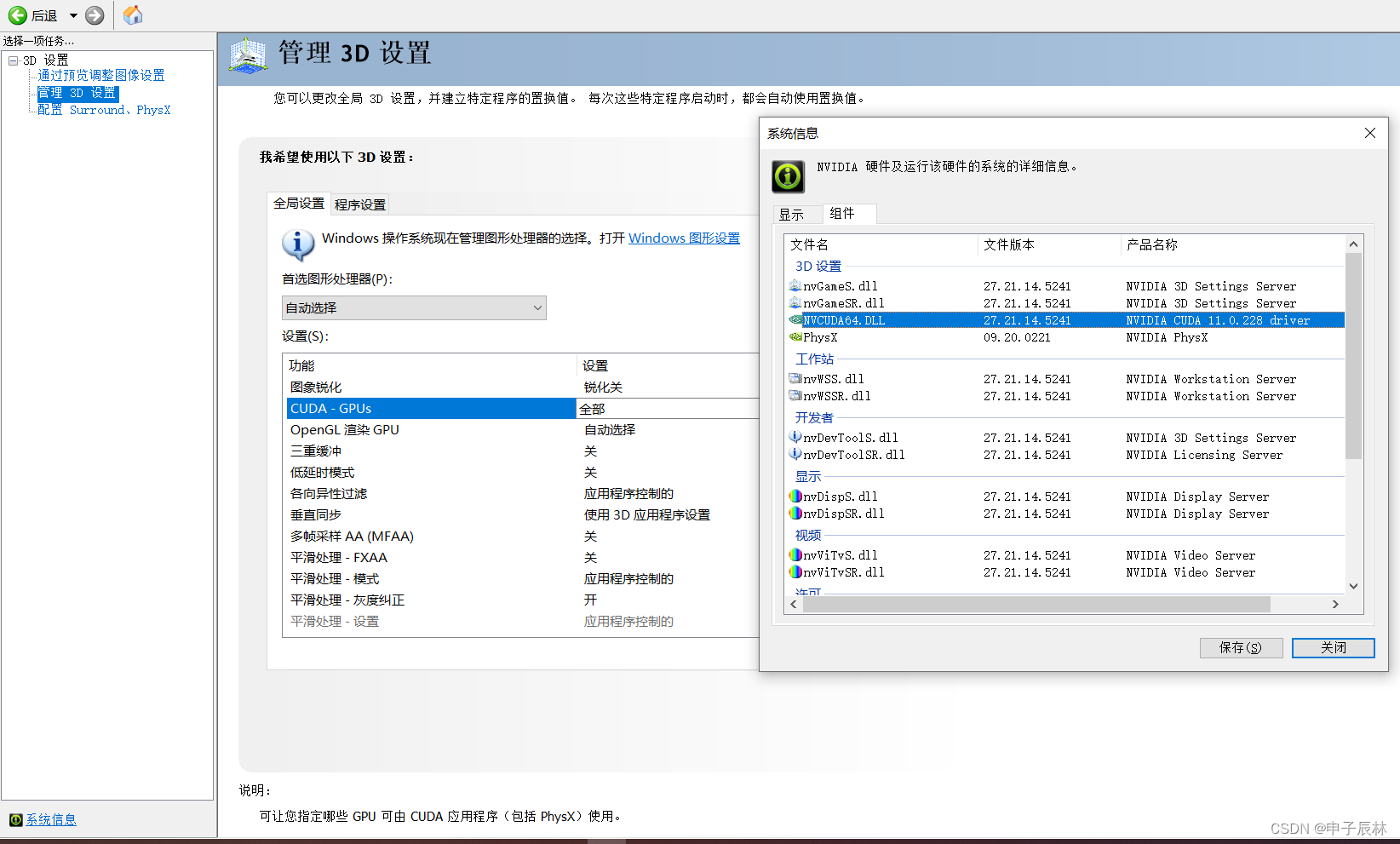Click the NVCUDA64.DLL file icon
The height and width of the screenshot is (844, 1400).
(795, 320)
